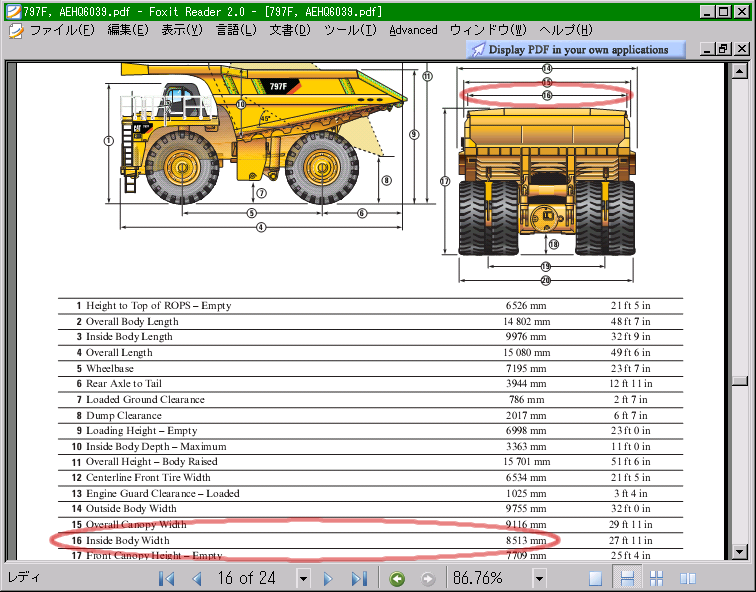Click the vertical scrollbar thumb
Image resolution: width=756 pixels, height=592 pixels.
[739, 380]
